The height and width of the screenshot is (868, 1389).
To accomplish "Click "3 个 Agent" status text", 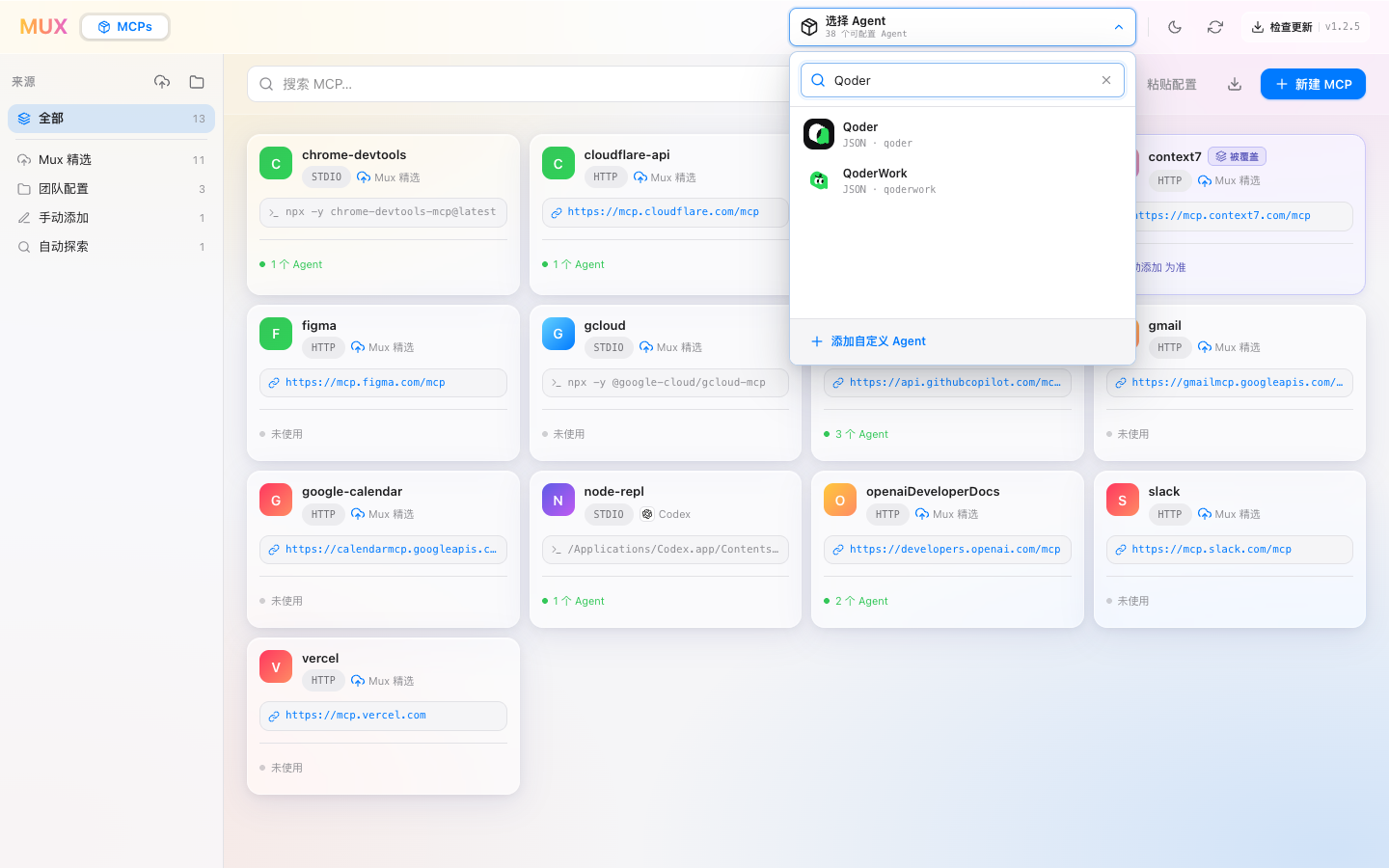I will (x=857, y=434).
